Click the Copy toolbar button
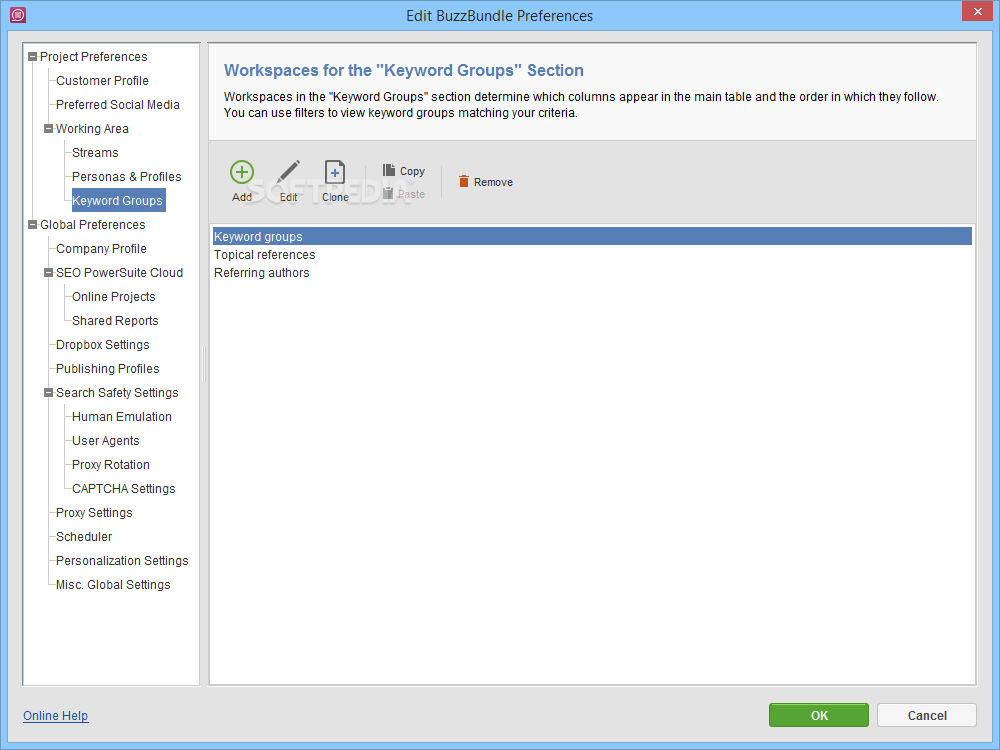Viewport: 1000px width, 750px height. click(404, 171)
